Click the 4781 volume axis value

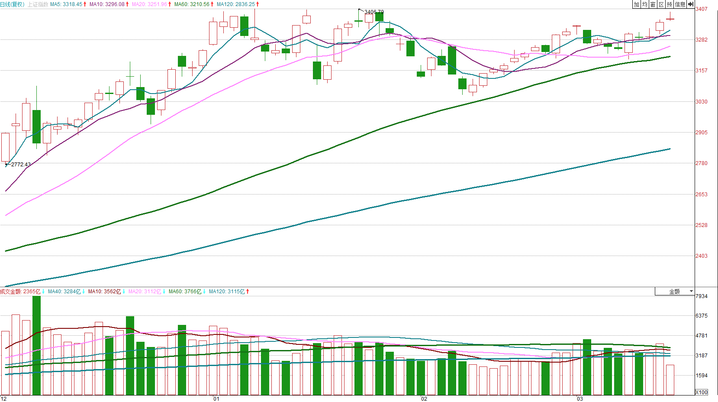point(702,336)
